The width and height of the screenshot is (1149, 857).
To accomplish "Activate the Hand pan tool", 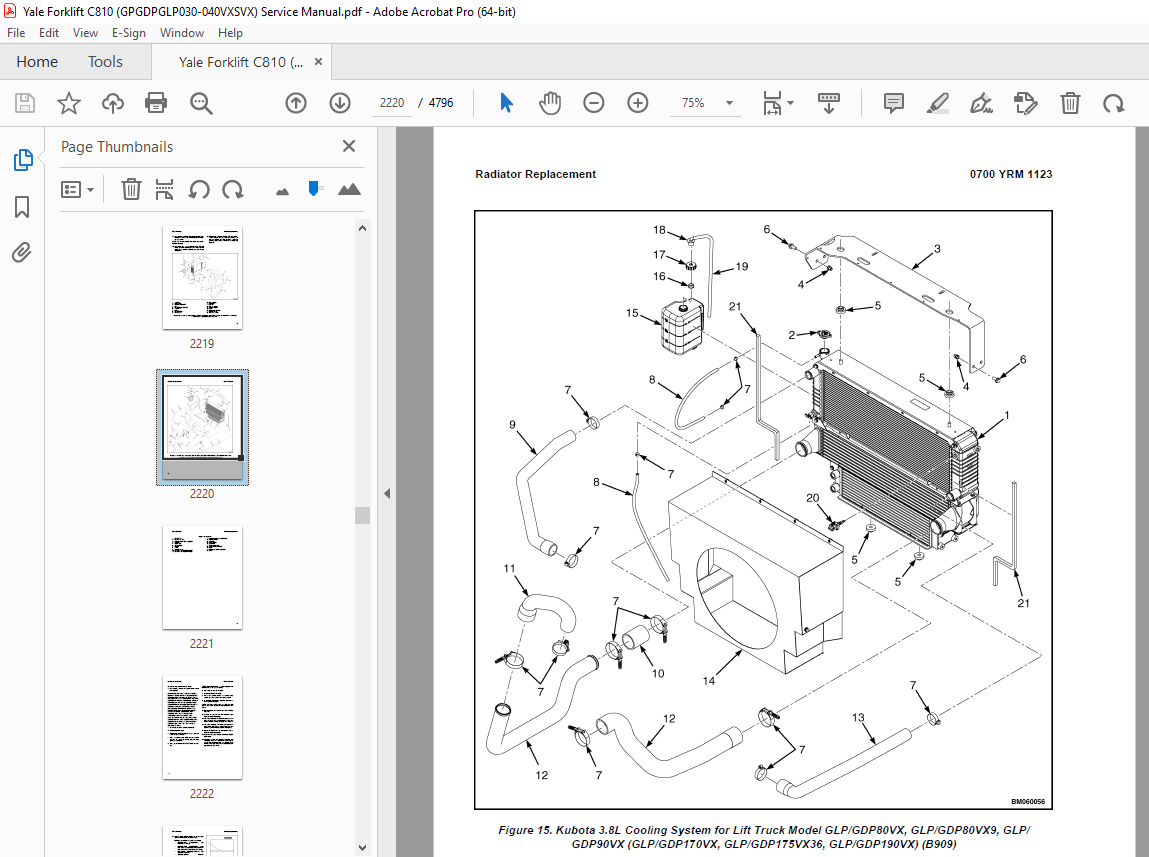I will pyautogui.click(x=550, y=103).
